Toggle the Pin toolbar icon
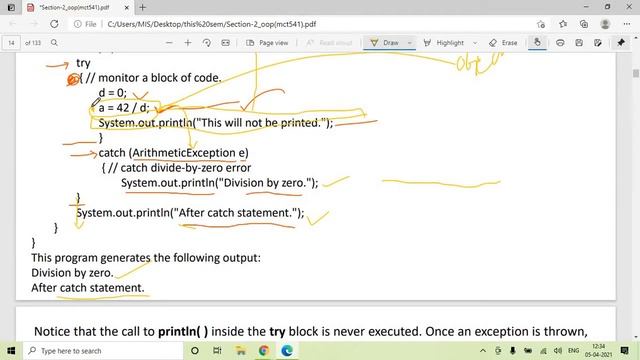 (x=621, y=42)
